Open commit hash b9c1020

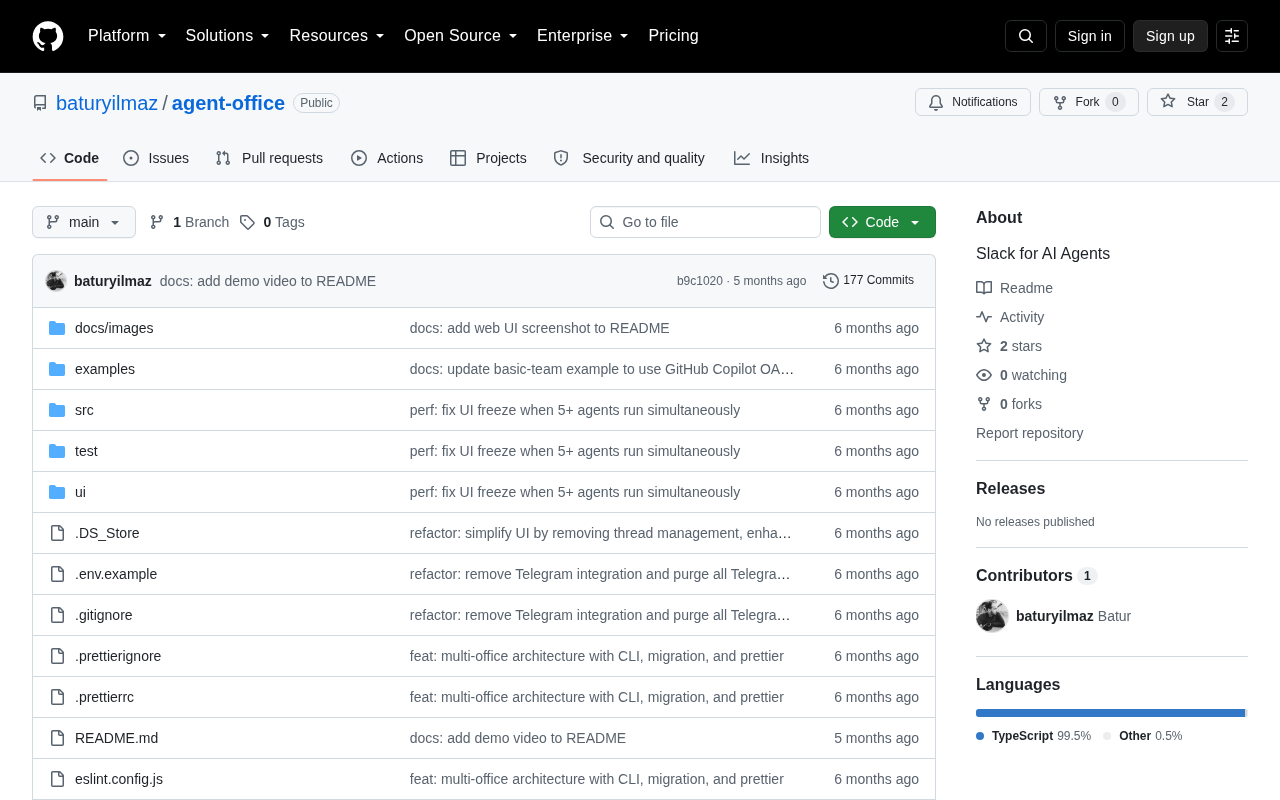(x=700, y=281)
